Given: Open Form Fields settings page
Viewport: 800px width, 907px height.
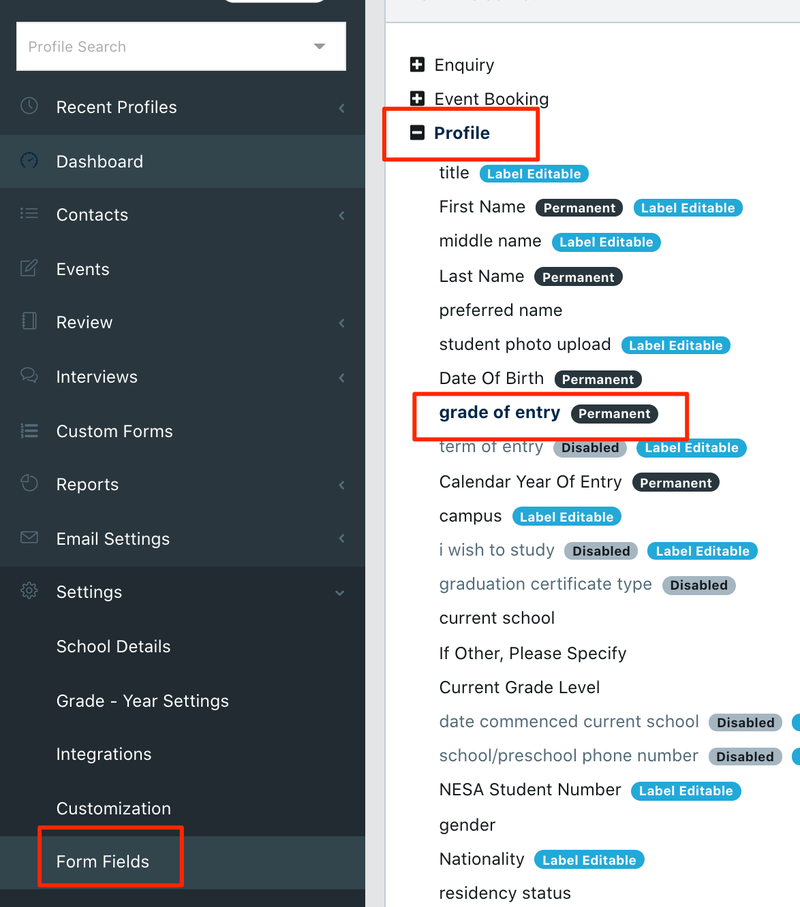Looking at the screenshot, I should click(x=102, y=861).
